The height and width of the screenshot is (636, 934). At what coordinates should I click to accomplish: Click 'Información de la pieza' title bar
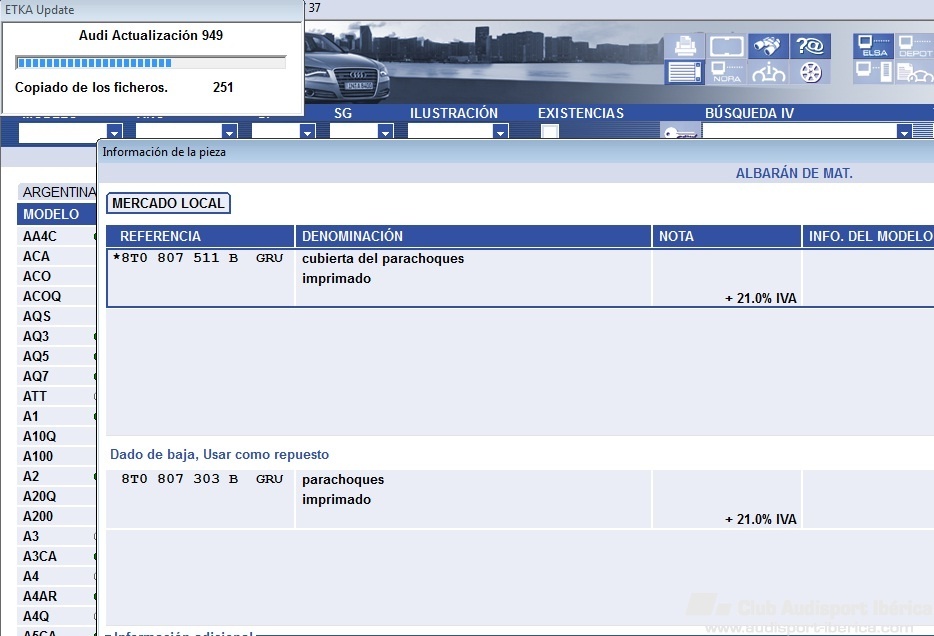click(515, 152)
